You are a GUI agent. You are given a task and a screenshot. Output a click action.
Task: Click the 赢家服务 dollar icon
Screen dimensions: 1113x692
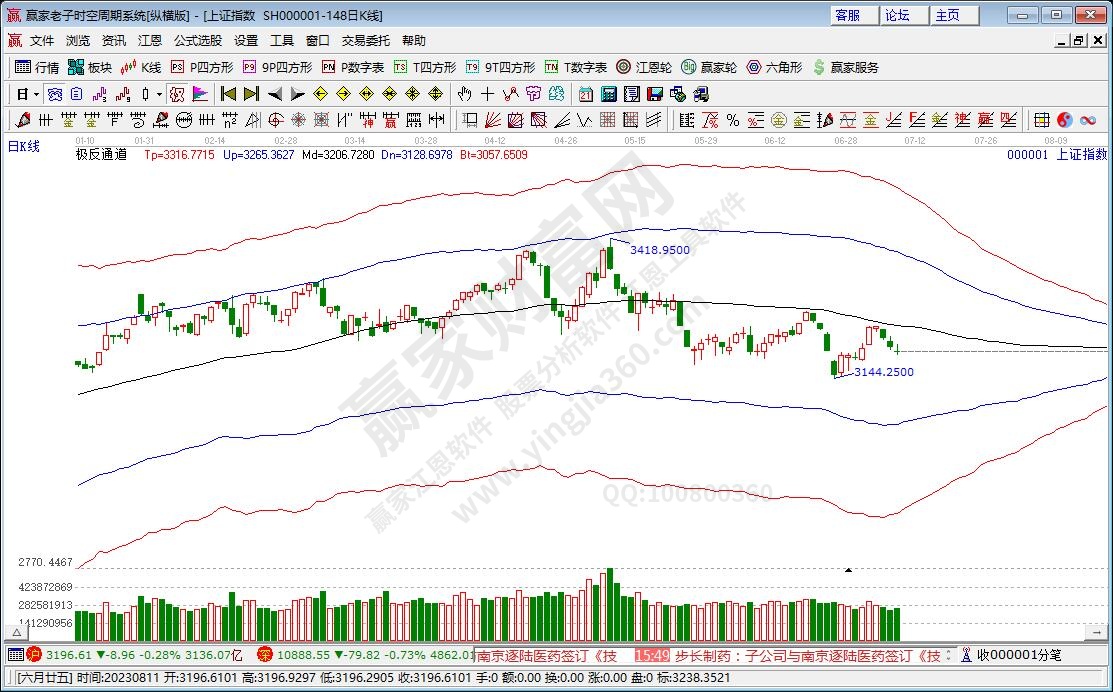[846, 67]
